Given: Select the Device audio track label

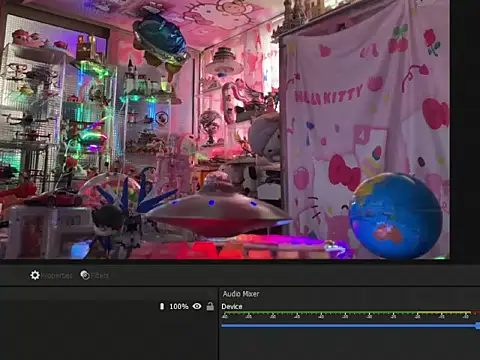Looking at the screenshot, I should 232,306.
